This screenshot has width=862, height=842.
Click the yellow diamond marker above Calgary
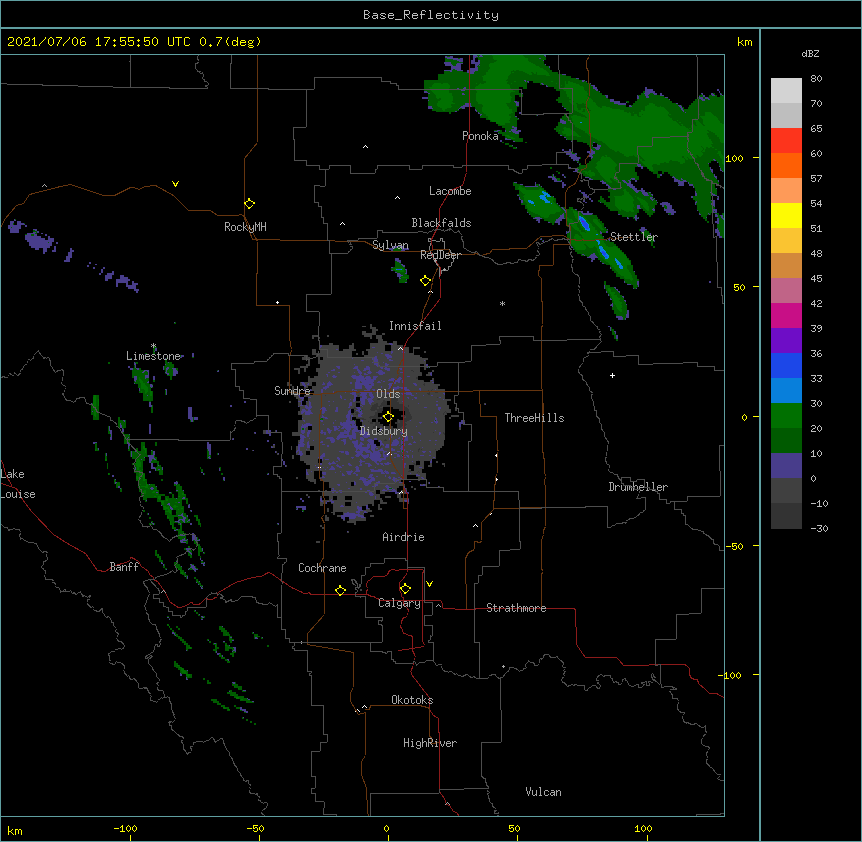tap(405, 589)
